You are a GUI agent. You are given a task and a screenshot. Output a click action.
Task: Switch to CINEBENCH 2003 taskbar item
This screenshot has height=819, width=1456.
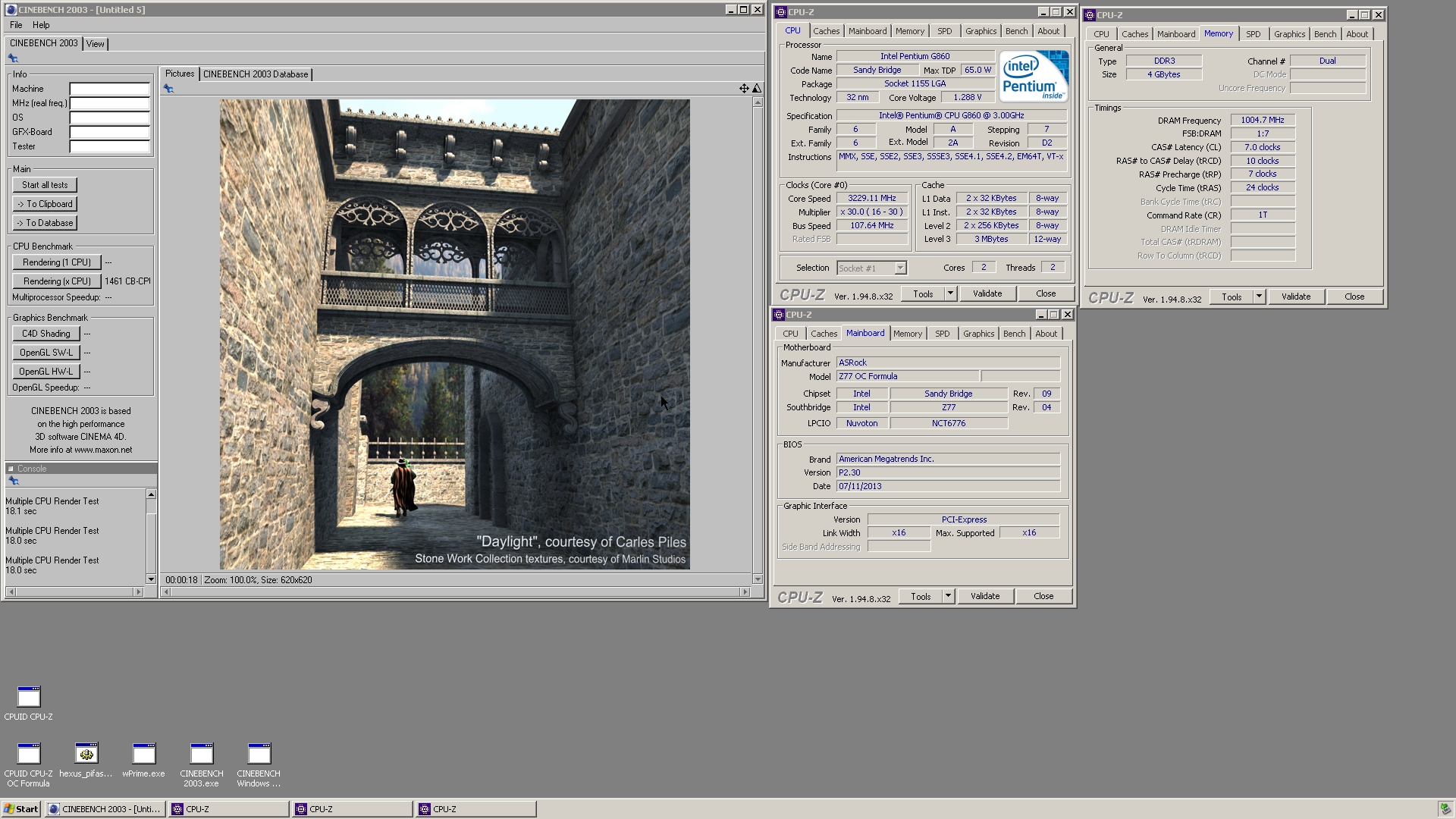coord(105,809)
